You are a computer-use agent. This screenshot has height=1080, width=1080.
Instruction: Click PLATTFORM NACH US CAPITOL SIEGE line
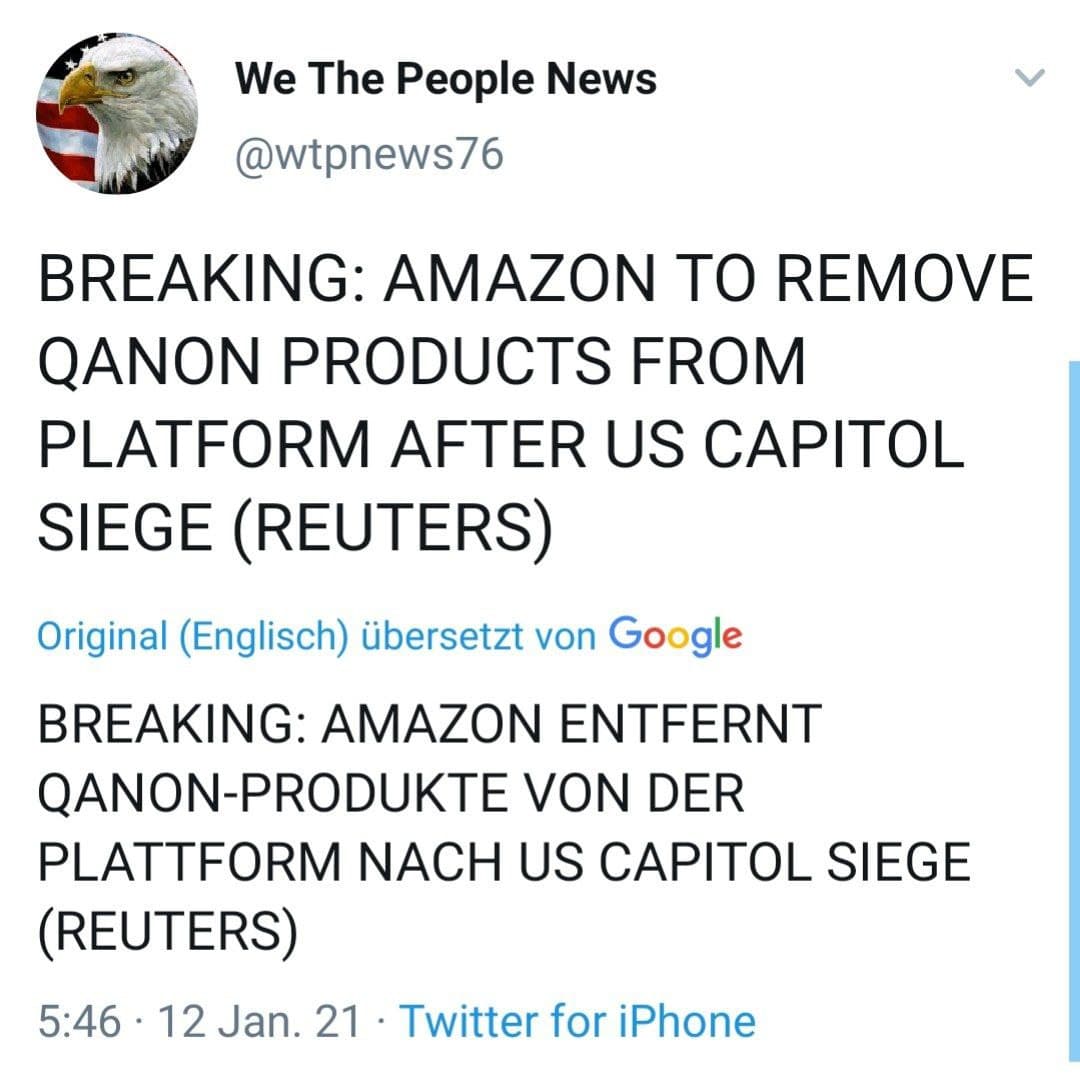(x=503, y=863)
